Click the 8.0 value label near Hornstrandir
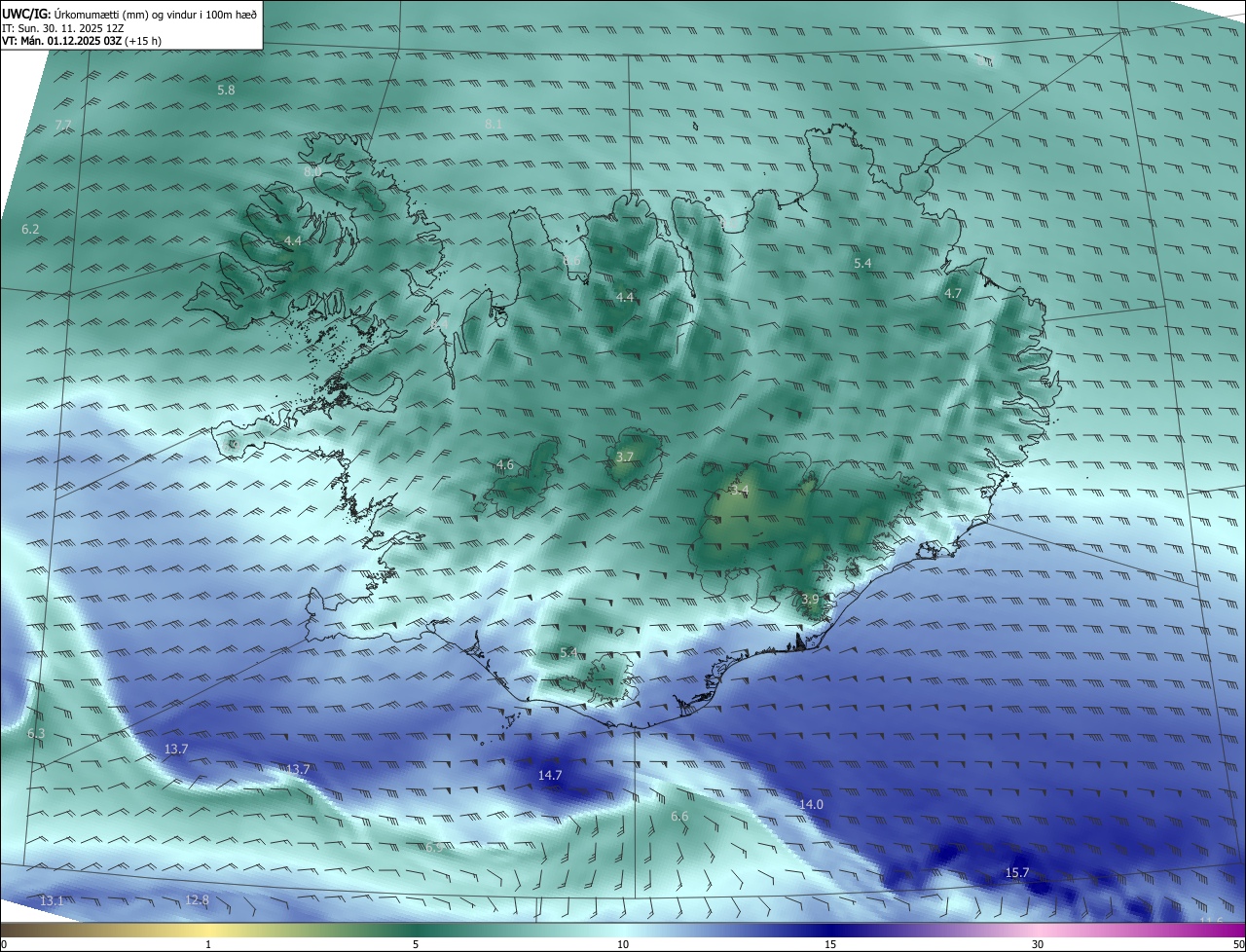Screen dimensions: 1246x952 312,170
